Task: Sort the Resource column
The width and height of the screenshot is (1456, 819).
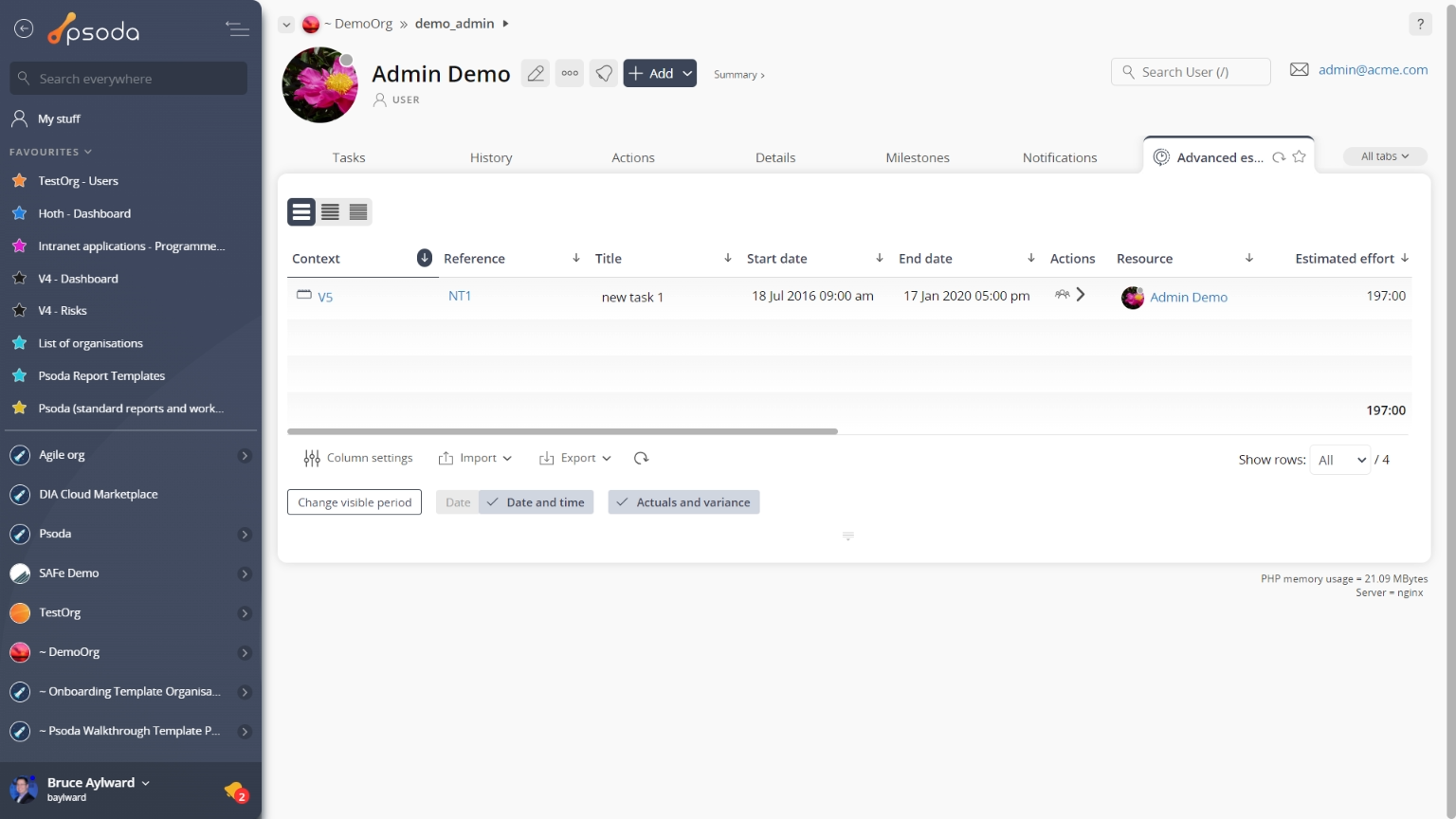Action: point(1249,258)
